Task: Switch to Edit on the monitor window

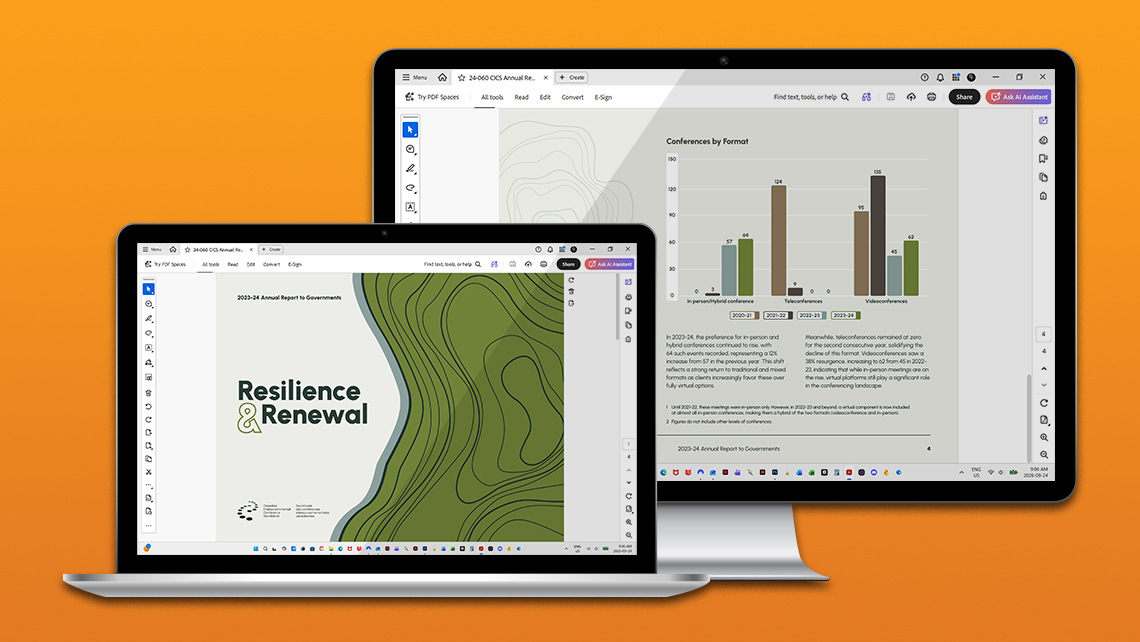Action: click(545, 97)
